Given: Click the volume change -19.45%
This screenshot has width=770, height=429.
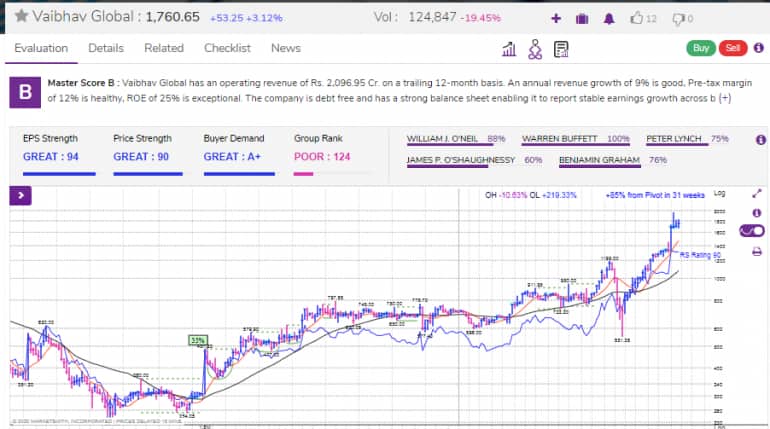Looking at the screenshot, I should pos(480,18).
